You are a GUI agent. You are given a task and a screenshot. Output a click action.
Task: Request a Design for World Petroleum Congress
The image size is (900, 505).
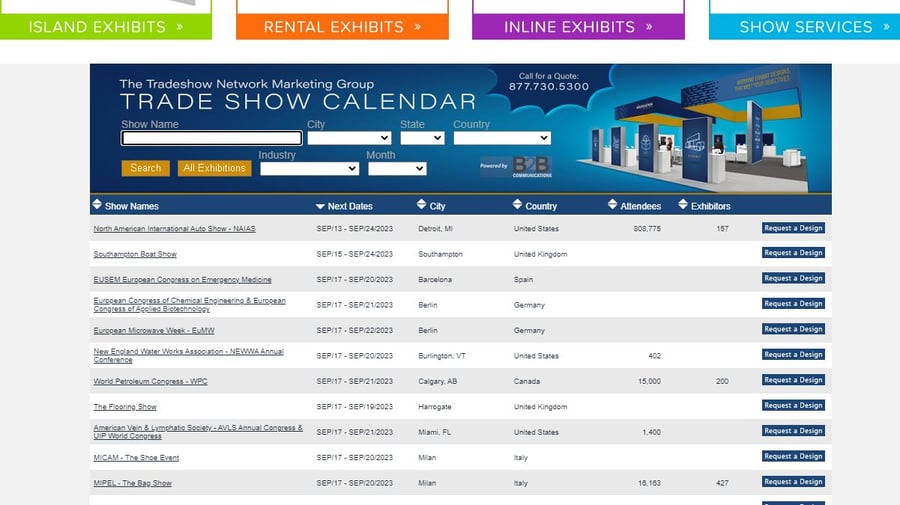pyautogui.click(x=793, y=380)
